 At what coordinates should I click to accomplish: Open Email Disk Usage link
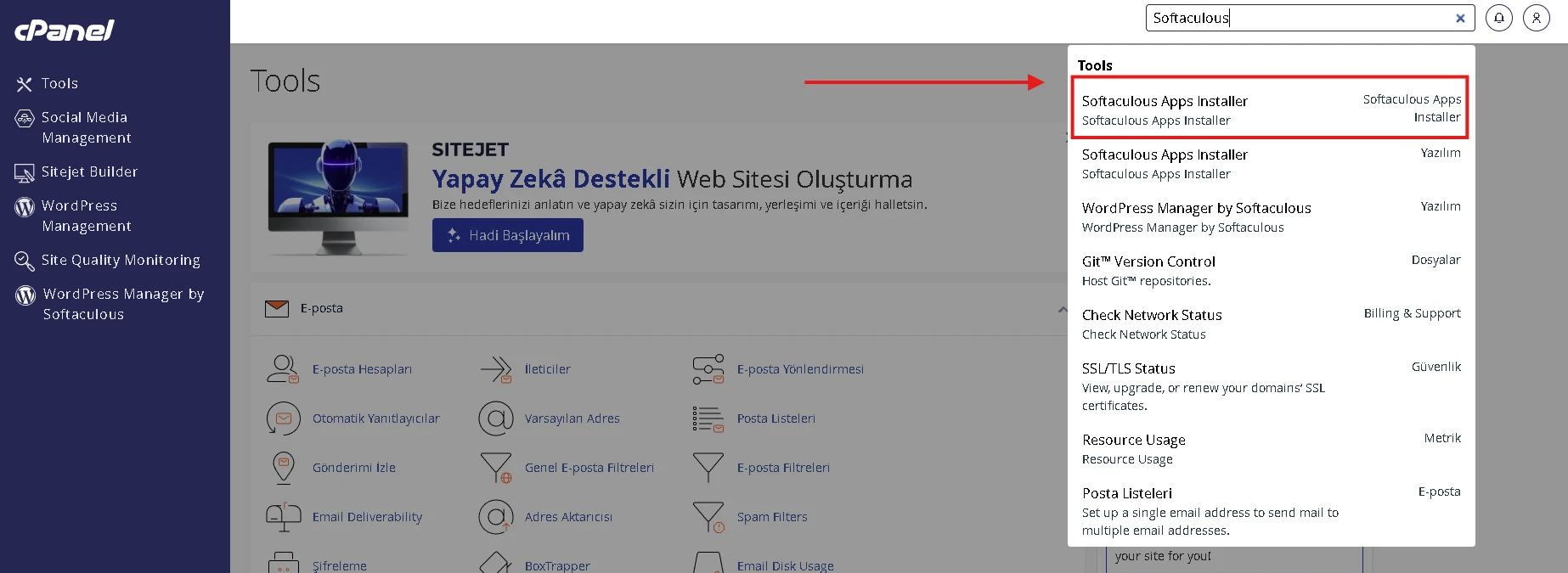(785, 566)
